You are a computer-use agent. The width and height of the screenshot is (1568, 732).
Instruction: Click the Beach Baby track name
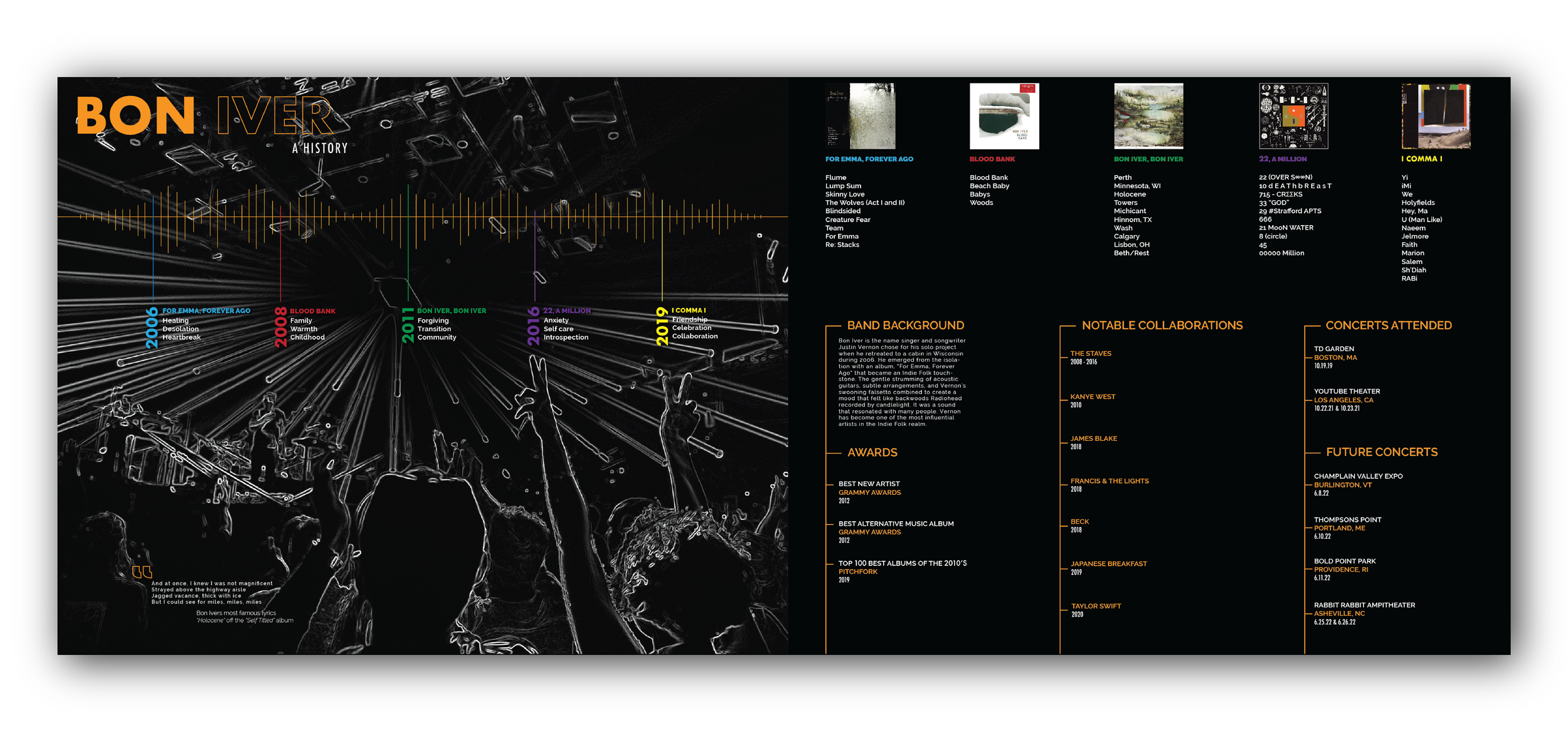(x=989, y=186)
